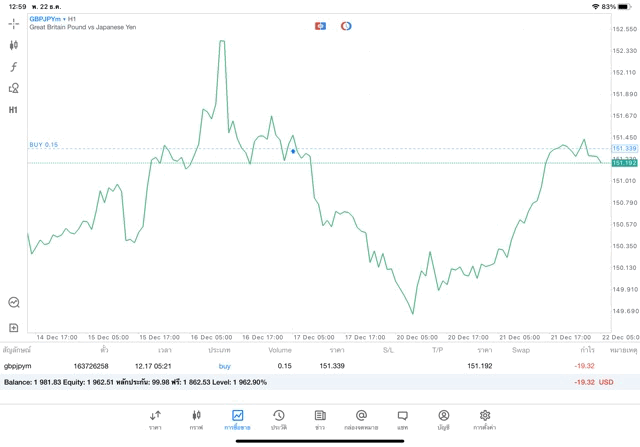Open the chart type candlestick icon
Image resolution: width=640 pixels, height=447 pixels.
[14, 45]
